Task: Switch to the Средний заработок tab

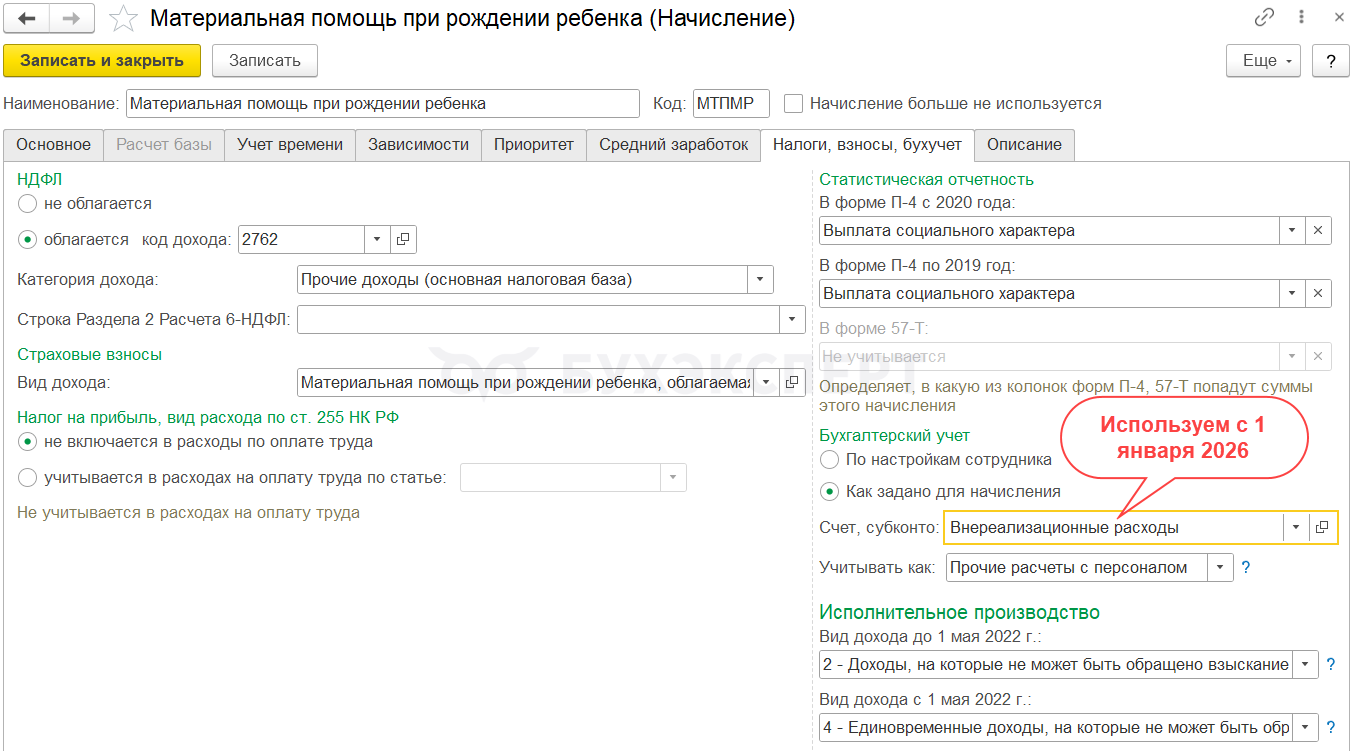Action: (673, 144)
